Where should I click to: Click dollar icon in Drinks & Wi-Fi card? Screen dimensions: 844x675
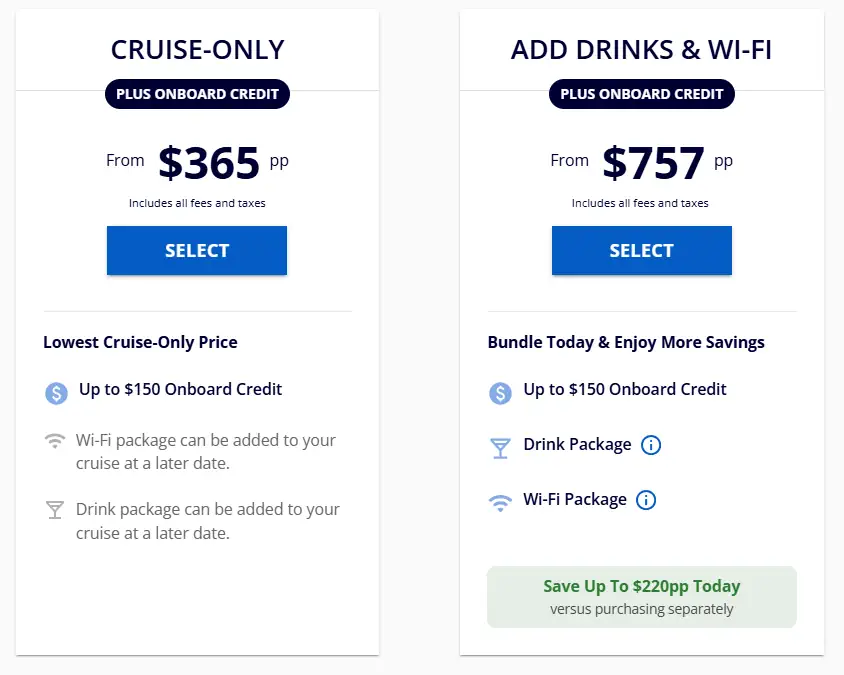pos(500,392)
